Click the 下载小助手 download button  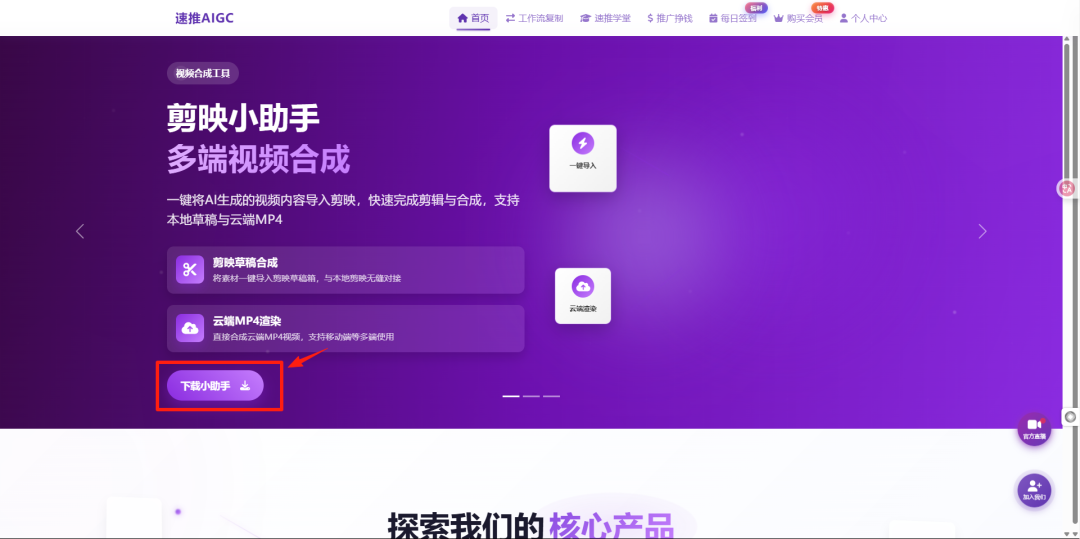215,385
